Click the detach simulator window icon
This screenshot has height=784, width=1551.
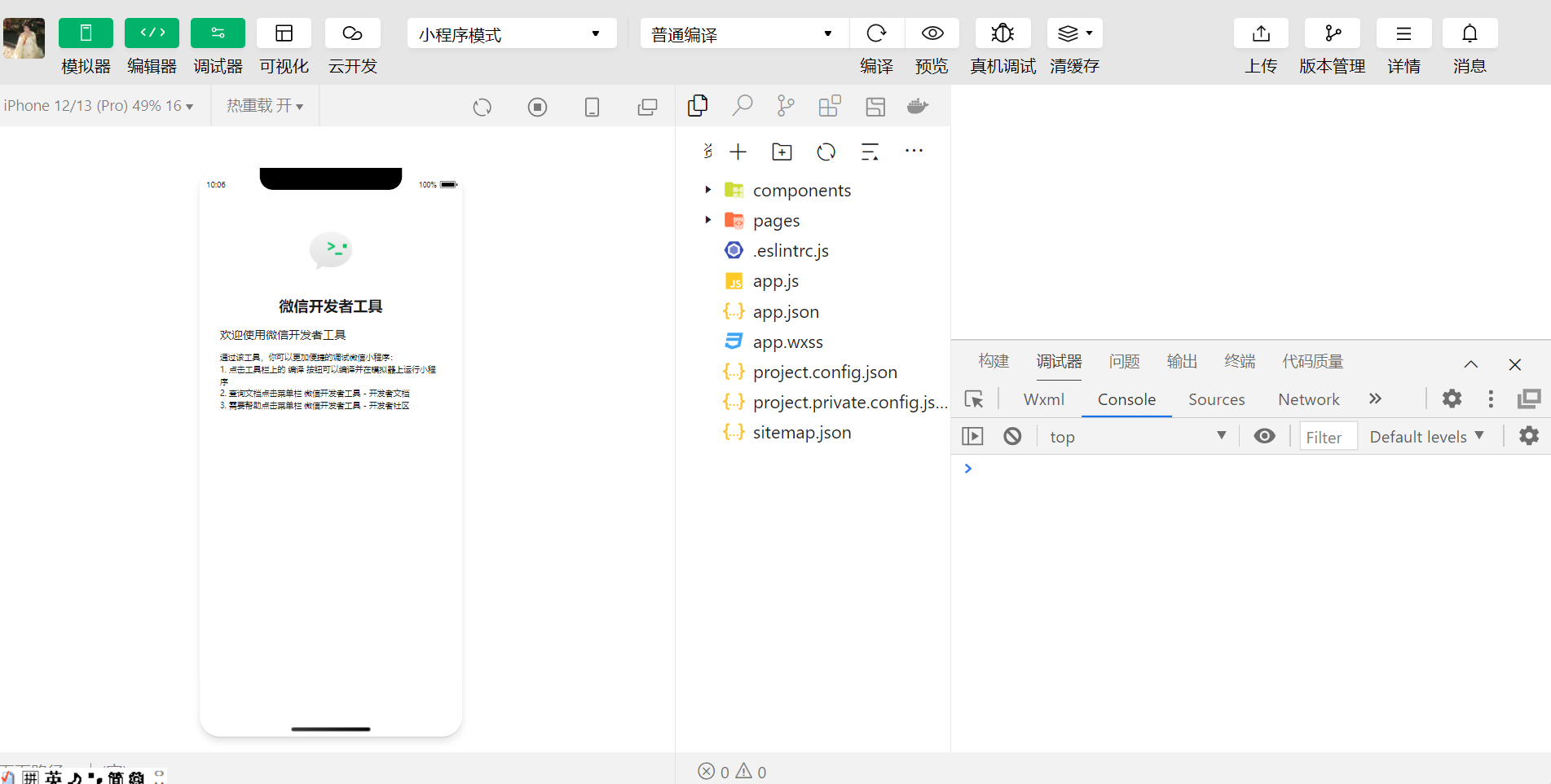647,107
